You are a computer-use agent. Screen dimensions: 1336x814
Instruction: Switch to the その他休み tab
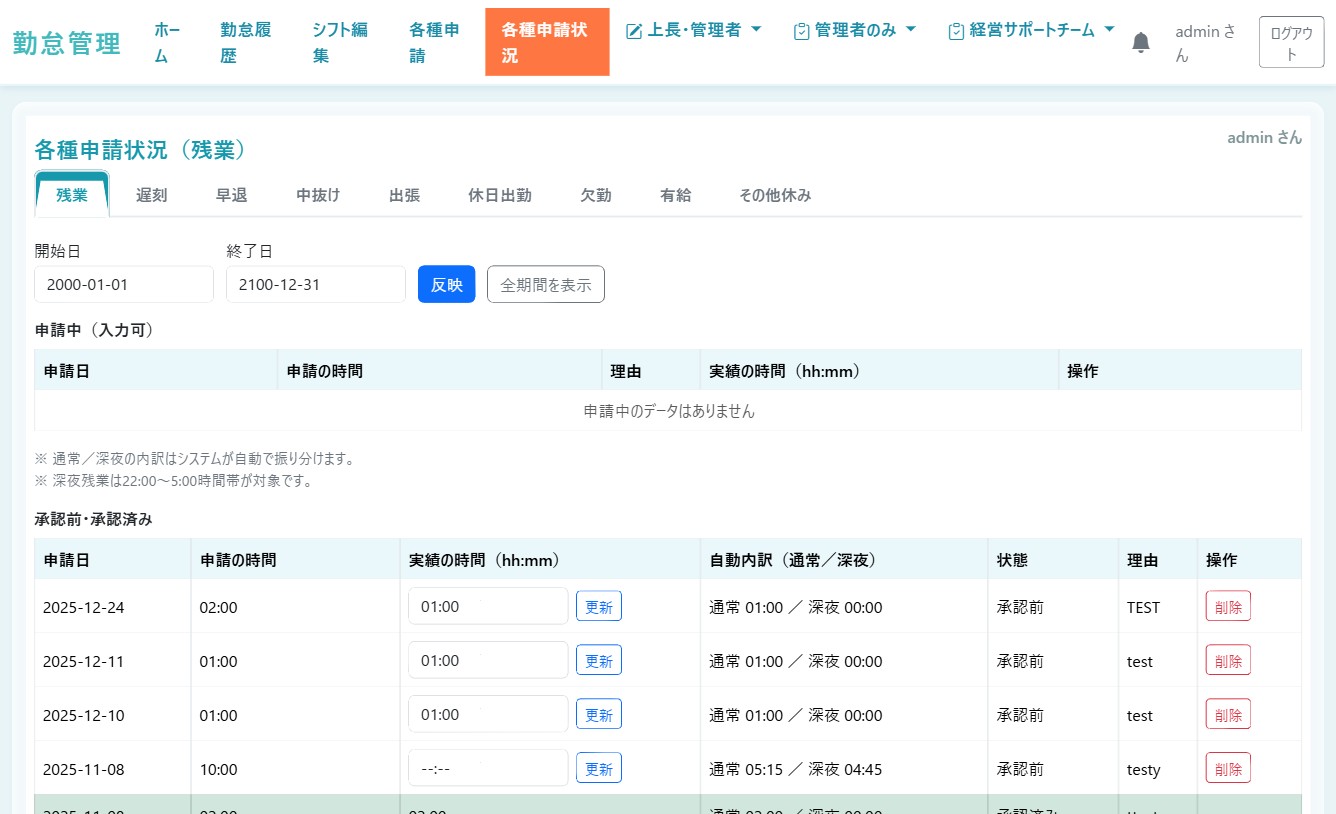775,195
